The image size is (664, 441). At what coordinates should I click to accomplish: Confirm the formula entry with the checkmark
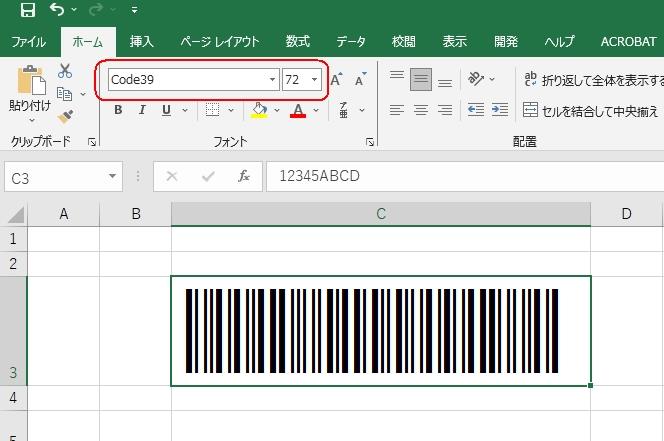click(208, 176)
